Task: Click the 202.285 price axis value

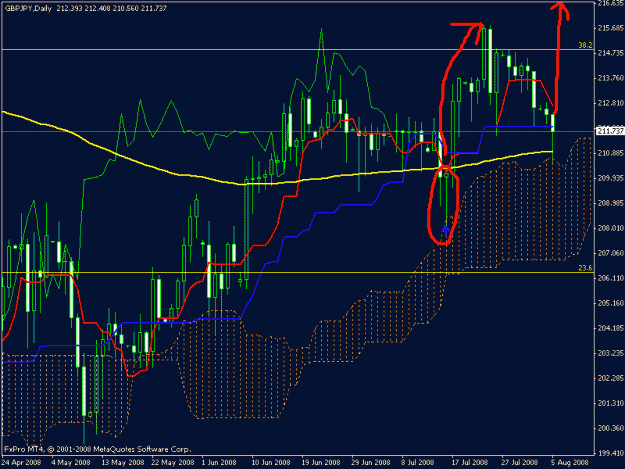Action: (x=611, y=378)
